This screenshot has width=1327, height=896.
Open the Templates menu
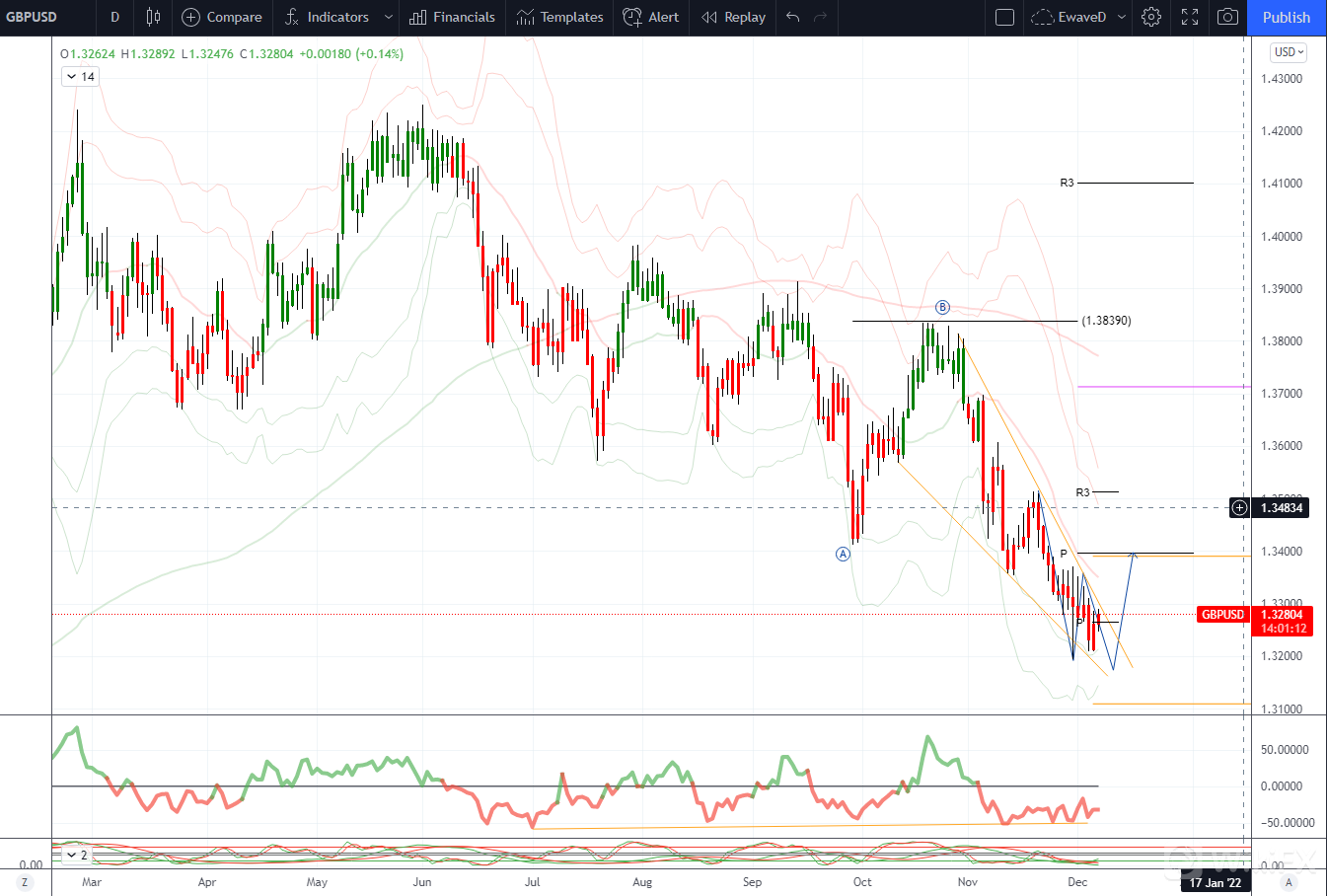tap(559, 17)
